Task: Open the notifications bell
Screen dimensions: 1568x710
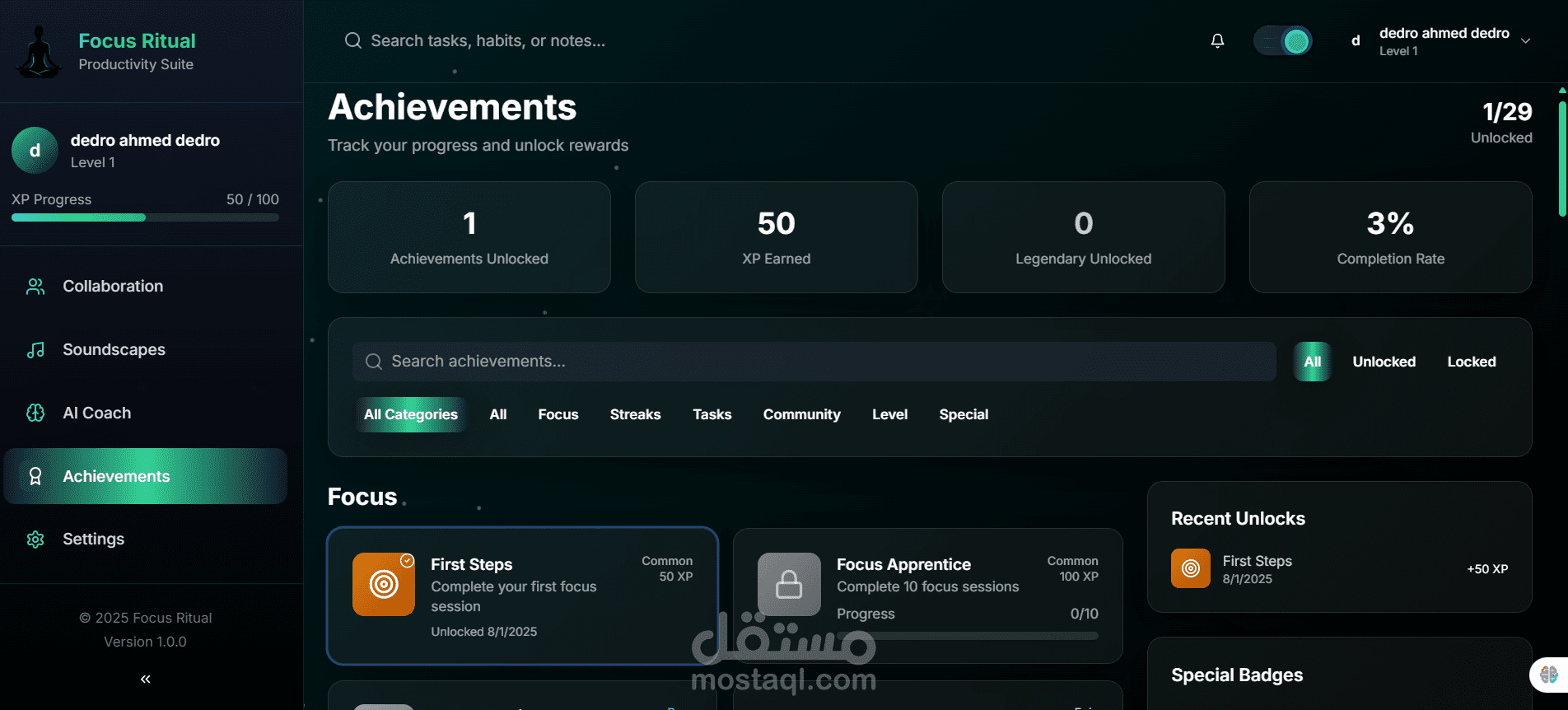Action: tap(1217, 40)
